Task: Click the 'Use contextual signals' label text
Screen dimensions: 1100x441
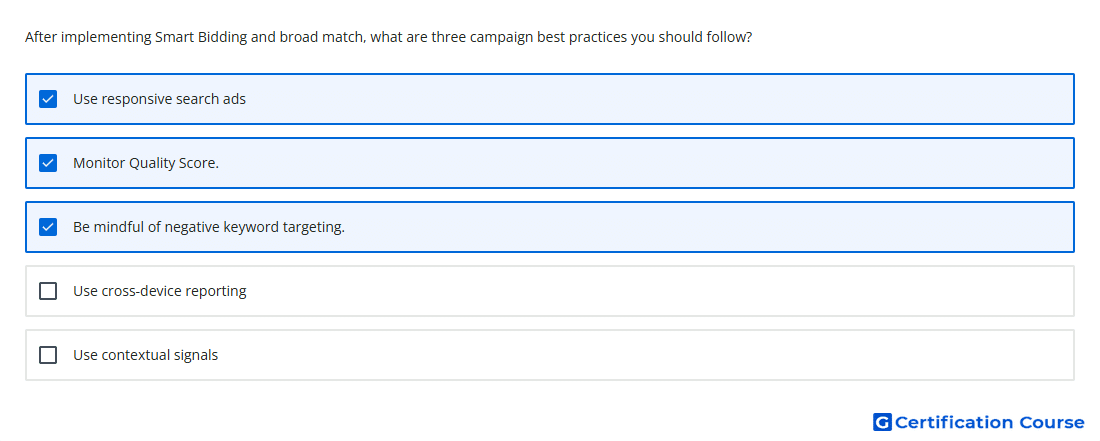Action: click(x=145, y=355)
